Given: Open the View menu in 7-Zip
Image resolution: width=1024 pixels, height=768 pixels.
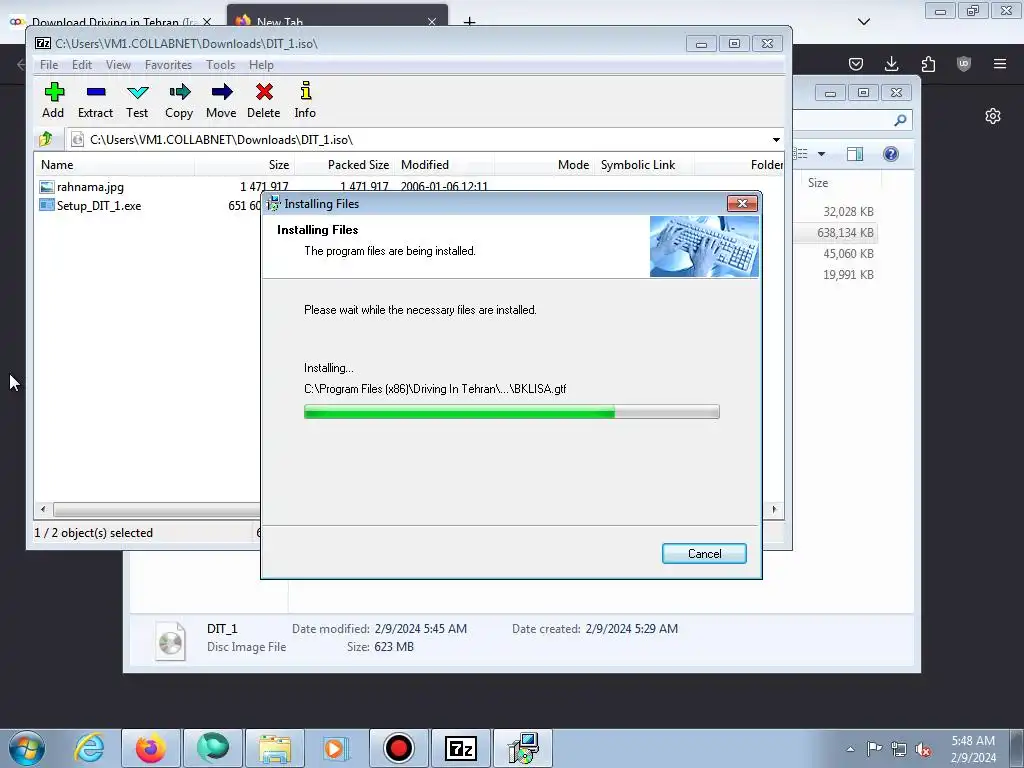Looking at the screenshot, I should point(118,65).
